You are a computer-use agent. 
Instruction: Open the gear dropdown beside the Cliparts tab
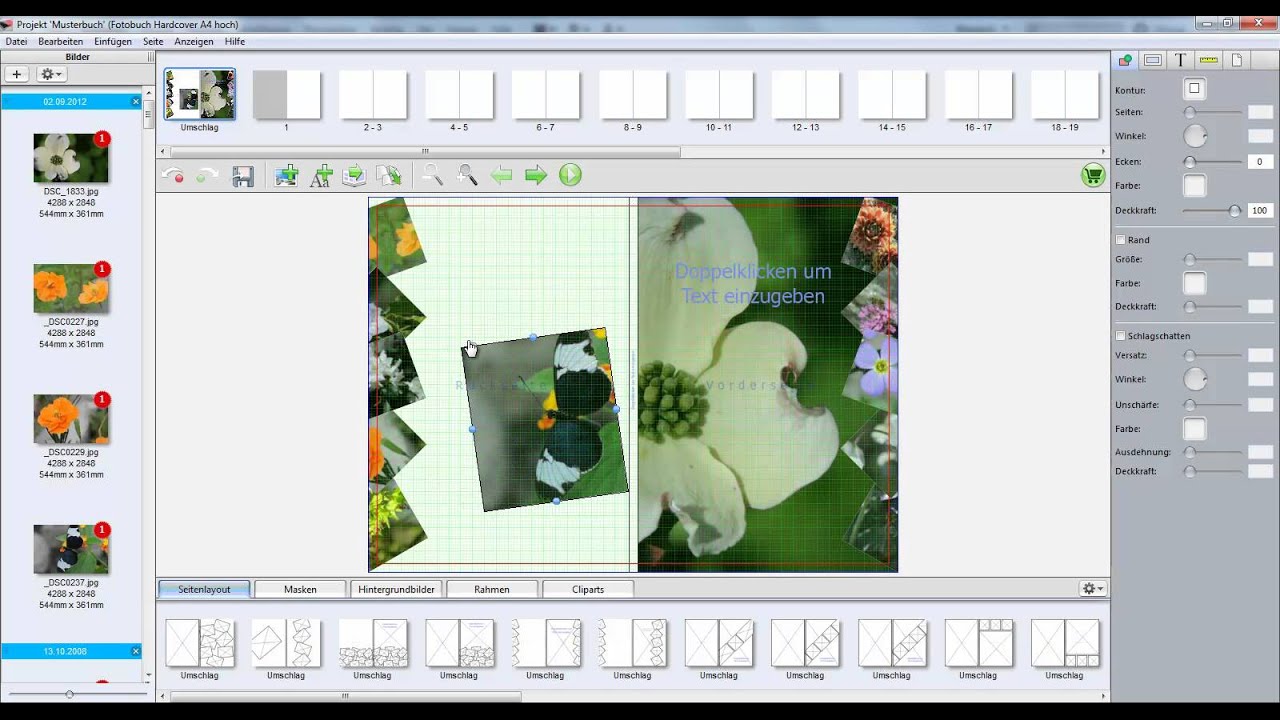[x=1093, y=589]
